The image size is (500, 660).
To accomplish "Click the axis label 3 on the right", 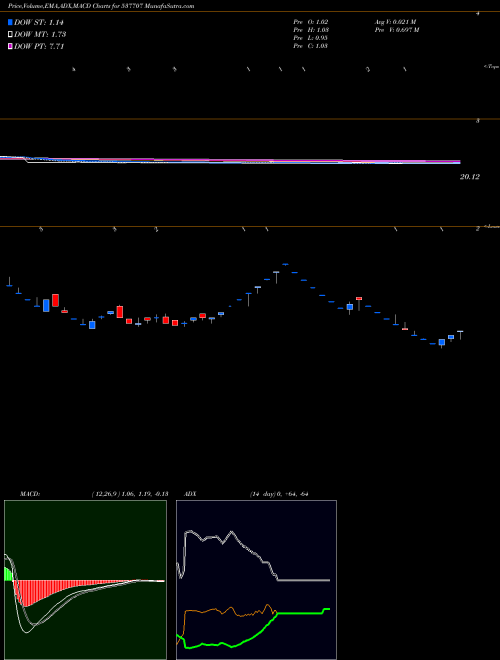I will point(478,121).
